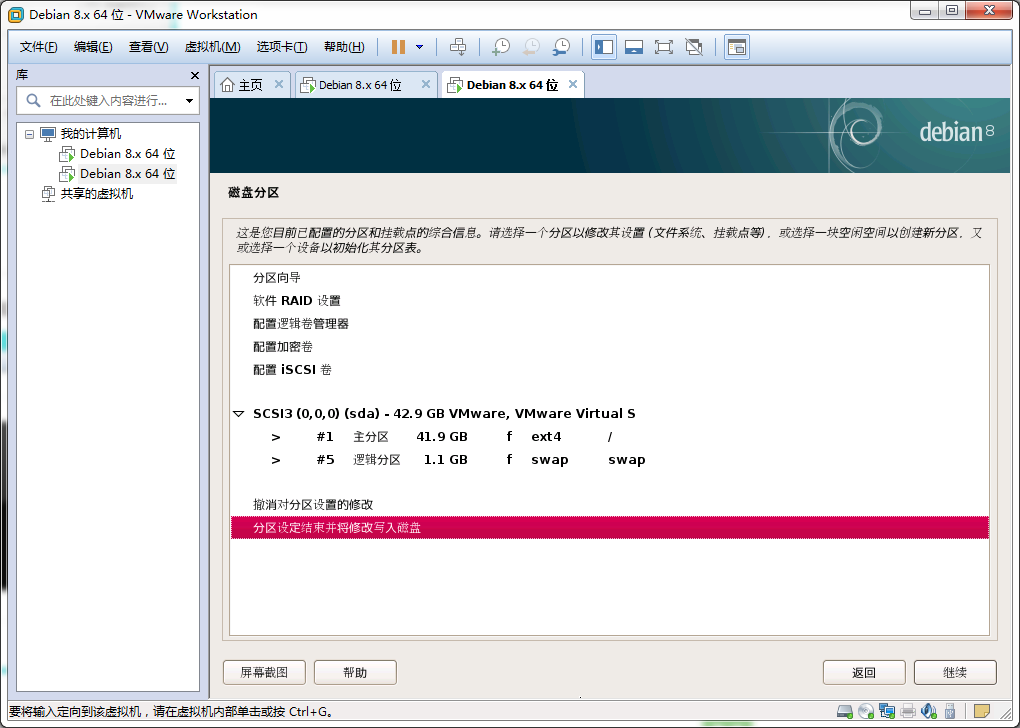Image resolution: width=1020 pixels, height=728 pixels.
Task: Open the 帮助(H) menu
Action: pos(344,47)
